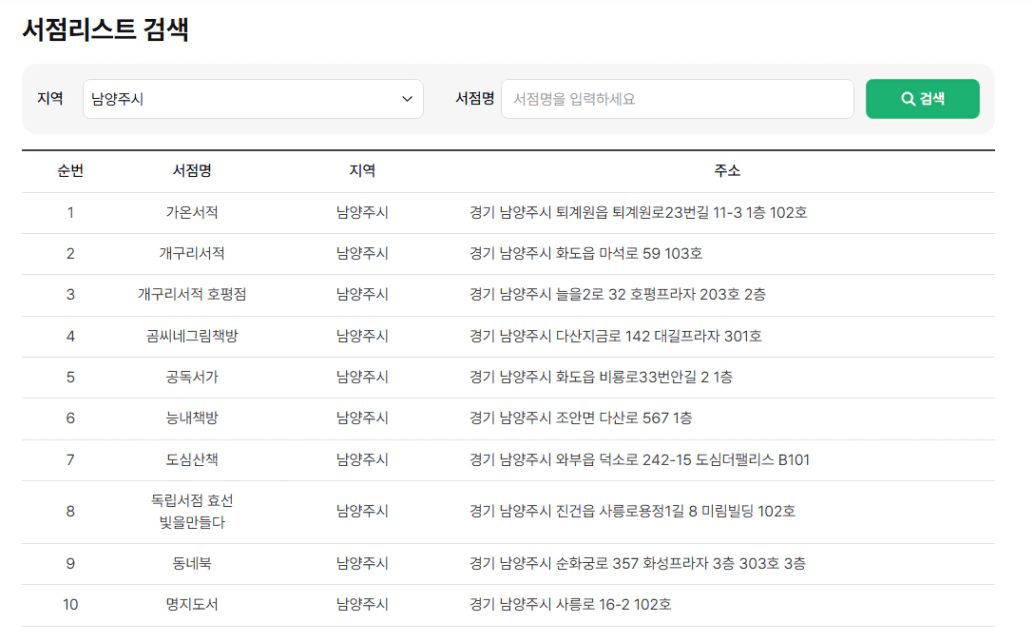The height and width of the screenshot is (642, 1035).
Task: Select bookstore 공독서가
Action: point(191,377)
